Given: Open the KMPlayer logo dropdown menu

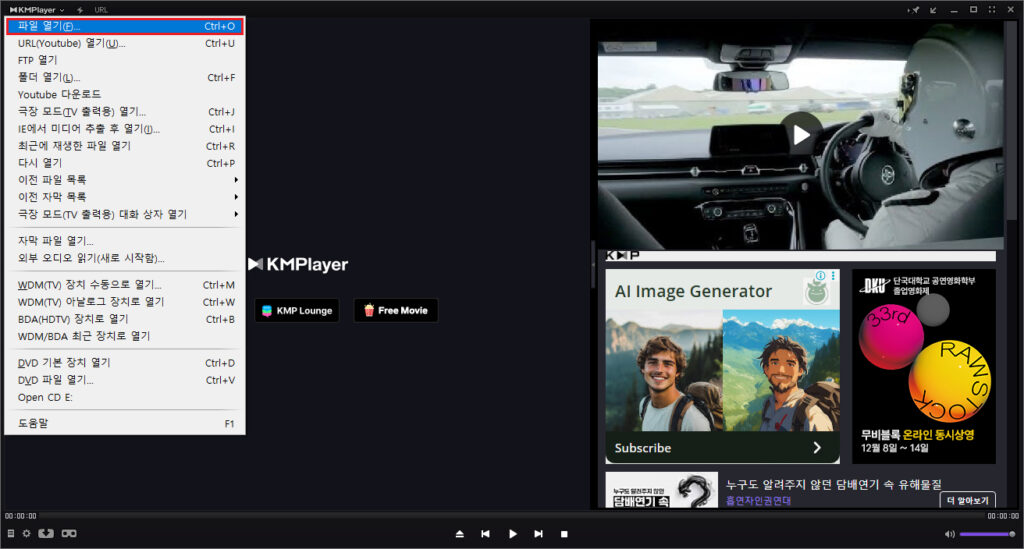Looking at the screenshot, I should (x=37, y=9).
